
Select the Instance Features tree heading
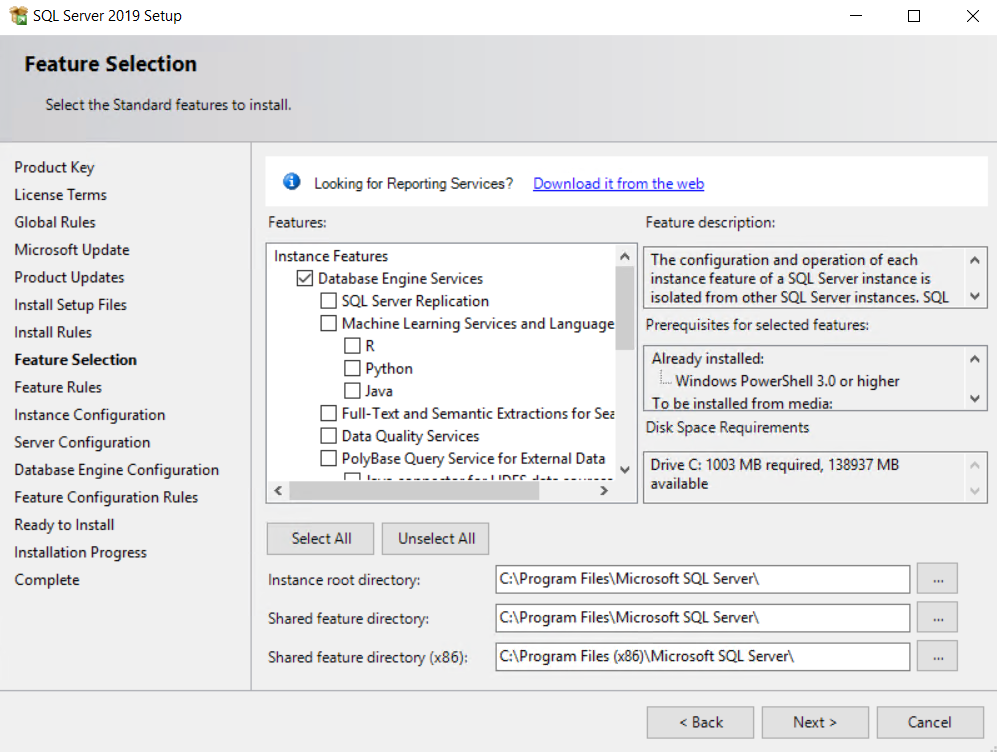click(331, 256)
